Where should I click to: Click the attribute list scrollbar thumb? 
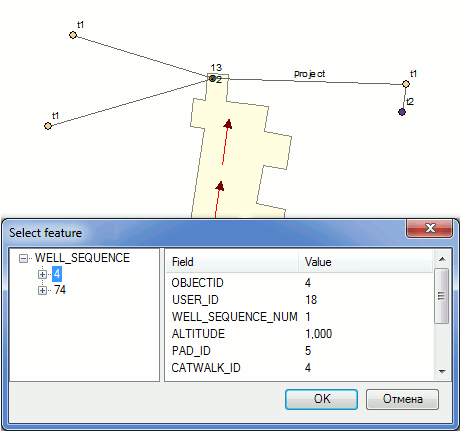pyautogui.click(x=442, y=296)
